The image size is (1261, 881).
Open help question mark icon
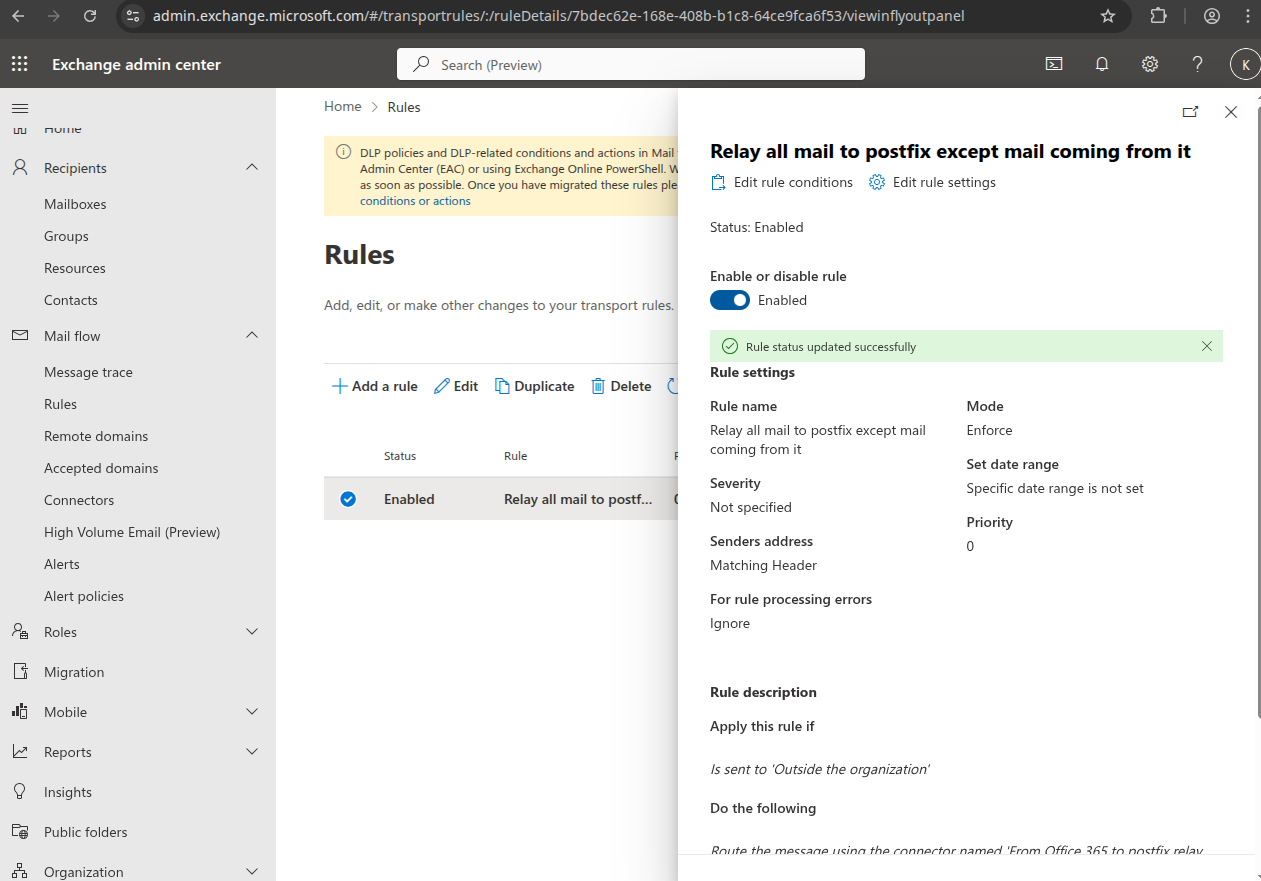pos(1198,64)
